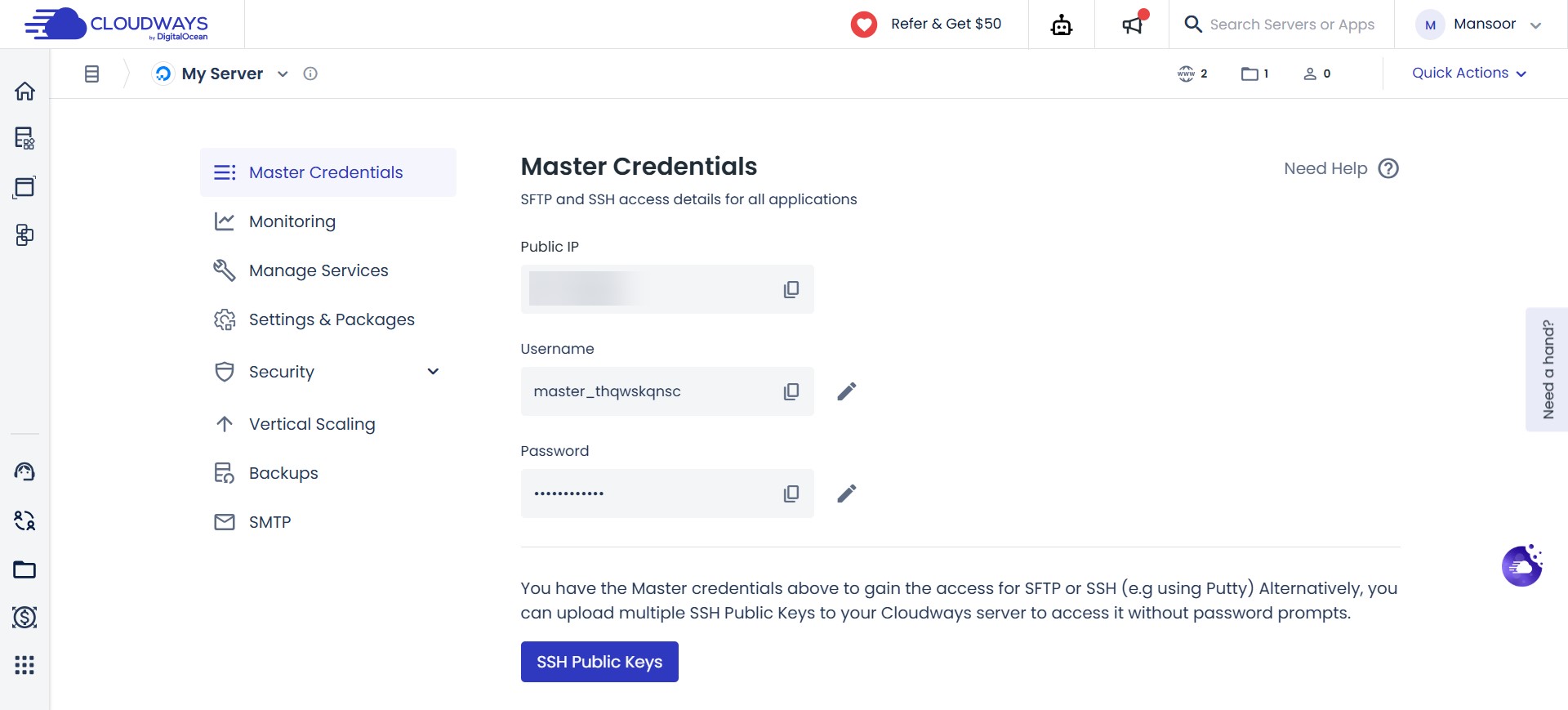Go to Settings & Packages section
This screenshot has width=1568, height=710.
(x=331, y=319)
